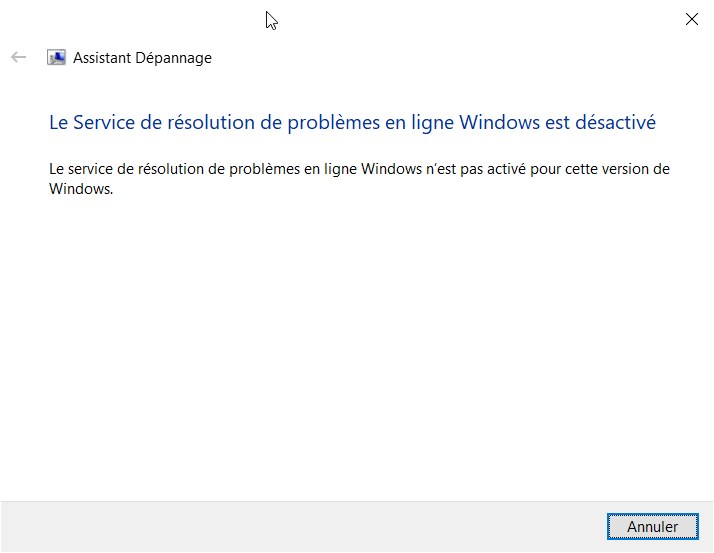Click the word "Assistant" in window title
The width and height of the screenshot is (714, 553).
point(102,58)
